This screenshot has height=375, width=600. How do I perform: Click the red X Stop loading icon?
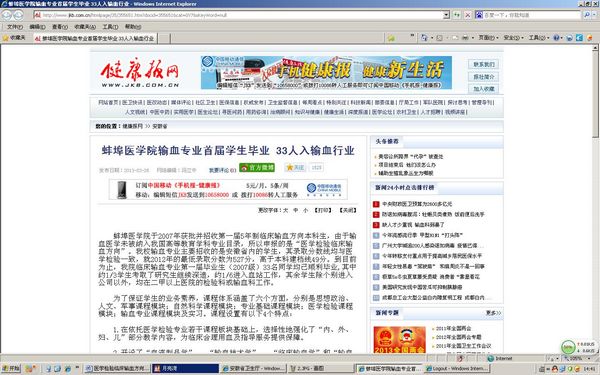[x=467, y=15]
